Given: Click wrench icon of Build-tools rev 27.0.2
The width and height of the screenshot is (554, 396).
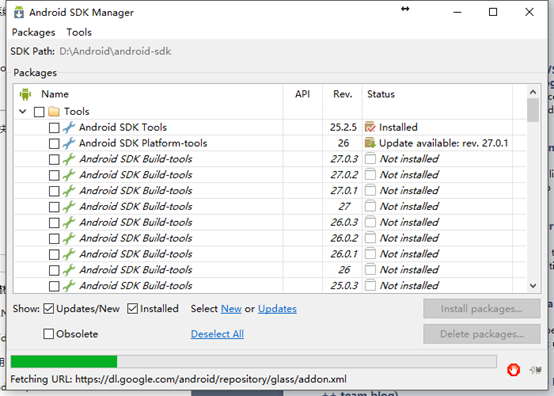Looking at the screenshot, I should (x=69, y=175).
